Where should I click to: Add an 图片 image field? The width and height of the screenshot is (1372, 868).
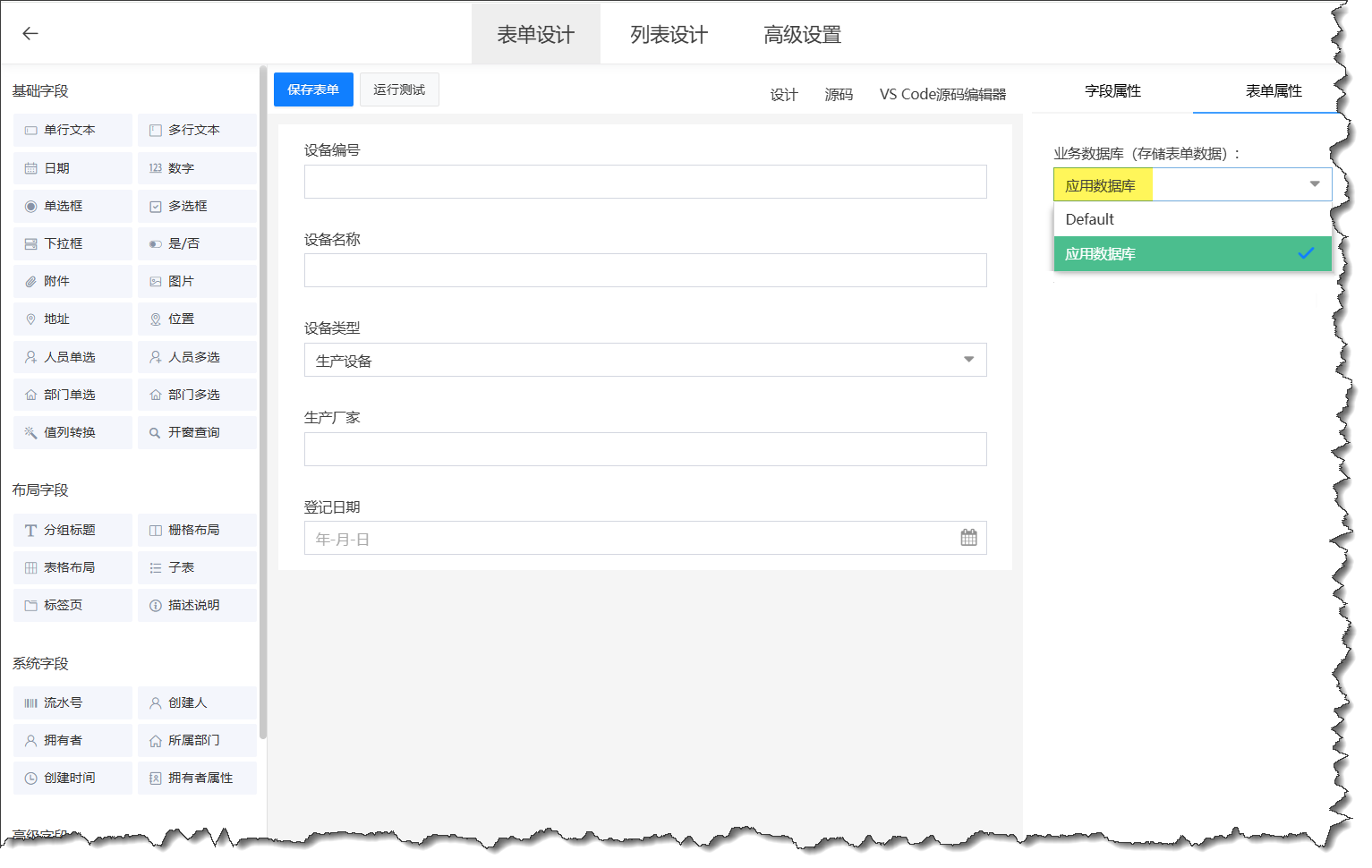[196, 281]
